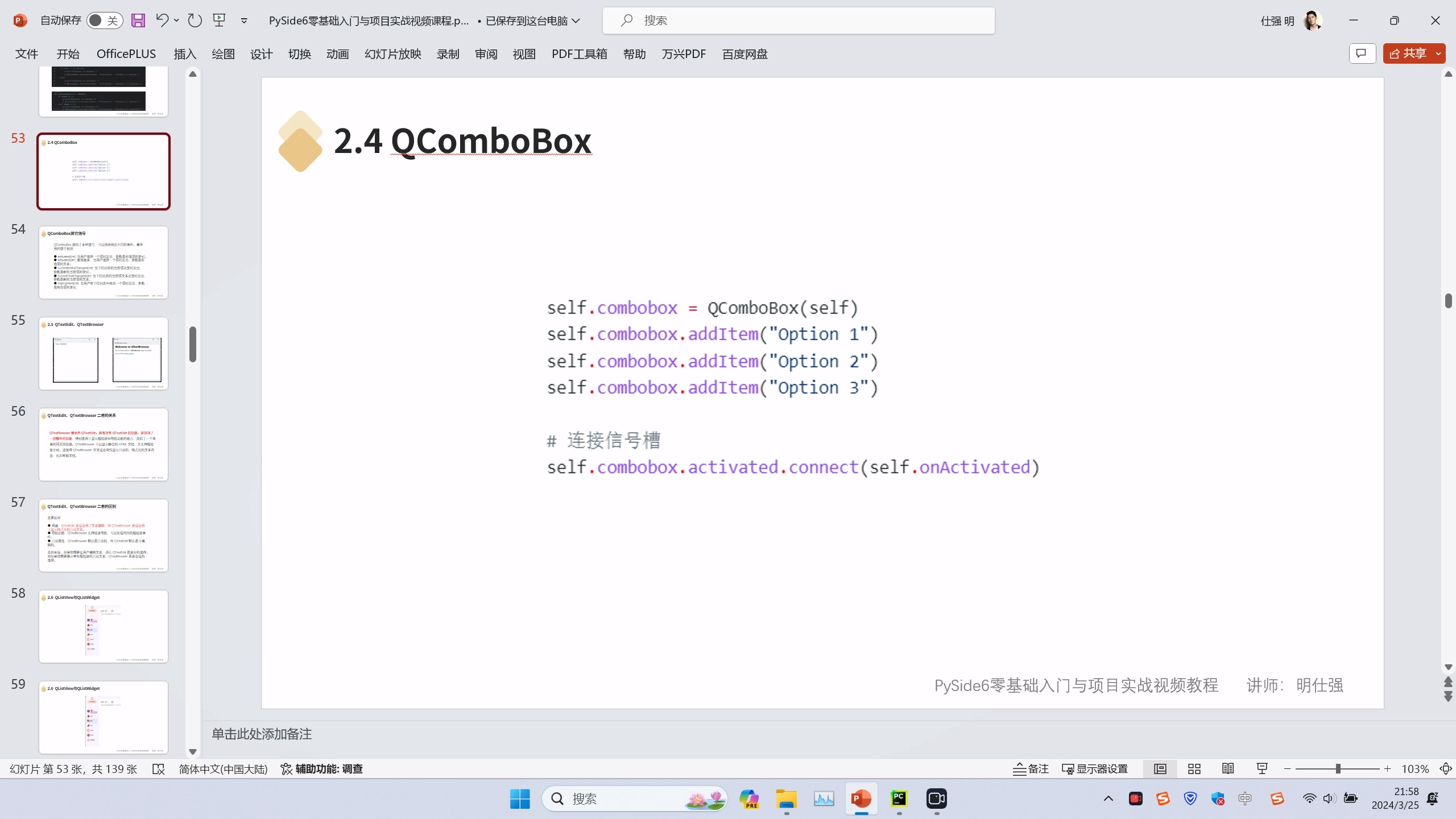Click 辅助功能: 调查 in the status bar
Screen dimensions: 1456x819
point(322,768)
